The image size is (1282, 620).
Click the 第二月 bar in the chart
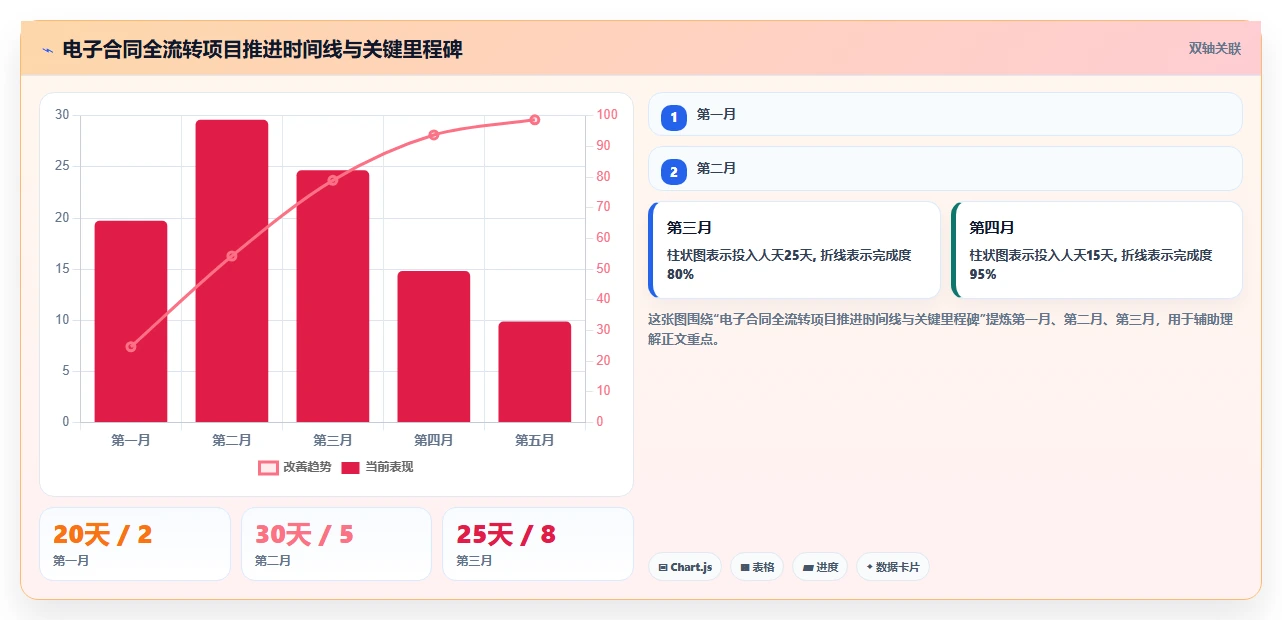point(232,270)
